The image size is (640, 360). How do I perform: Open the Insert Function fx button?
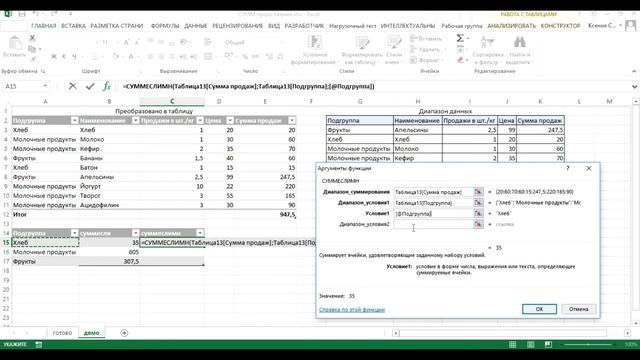coord(107,86)
